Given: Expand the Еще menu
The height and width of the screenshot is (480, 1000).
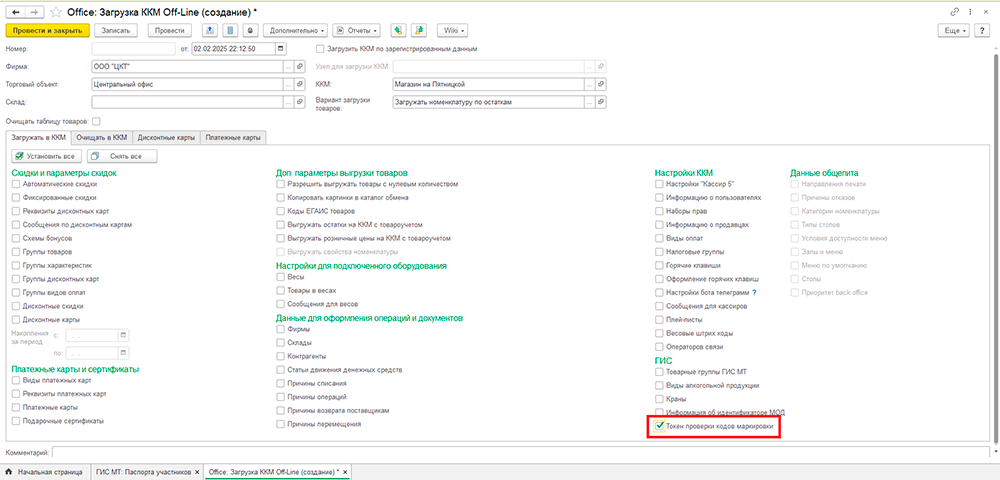Looking at the screenshot, I should pos(954,30).
